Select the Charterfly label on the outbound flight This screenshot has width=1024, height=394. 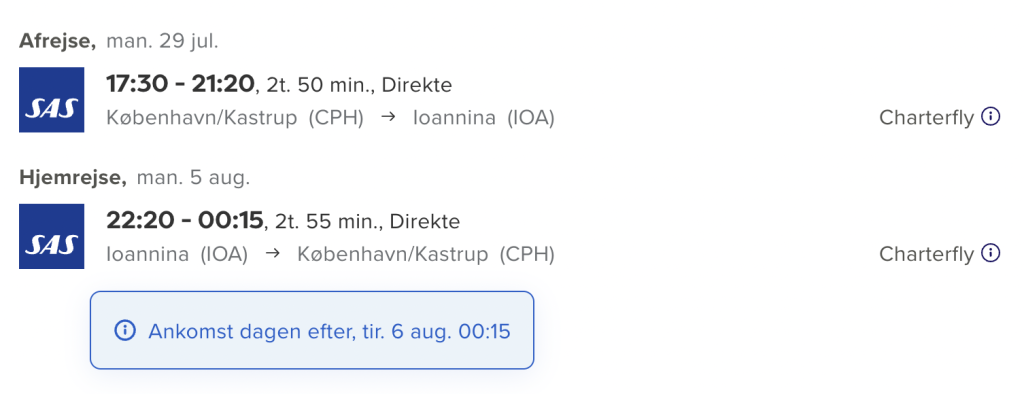[926, 118]
